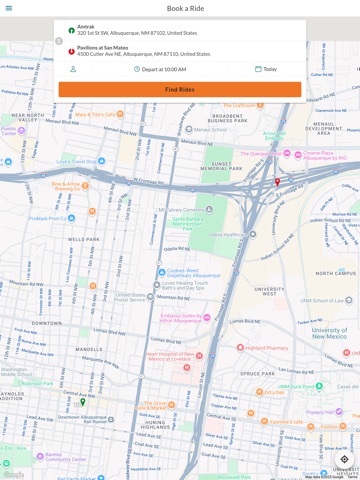This screenshot has width=360, height=480.
Task: Click Highland Pharmacy map icon
Action: pyautogui.click(x=240, y=348)
